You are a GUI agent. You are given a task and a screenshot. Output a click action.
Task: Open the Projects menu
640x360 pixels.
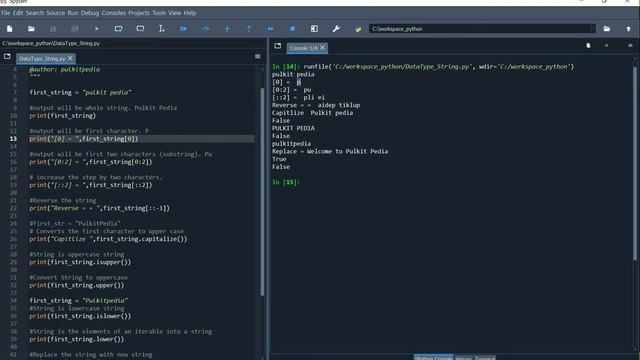coord(139,13)
